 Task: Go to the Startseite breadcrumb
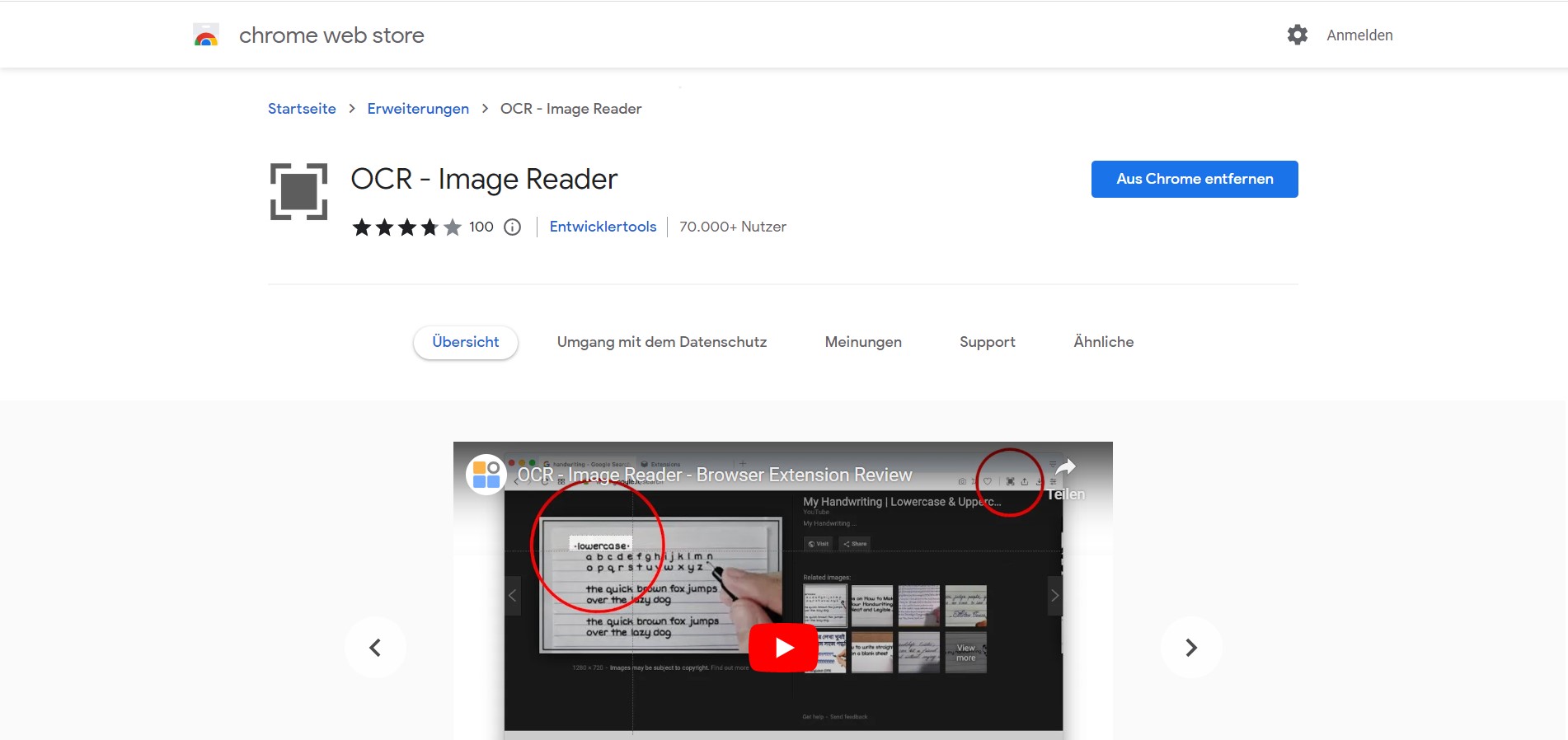tap(302, 109)
